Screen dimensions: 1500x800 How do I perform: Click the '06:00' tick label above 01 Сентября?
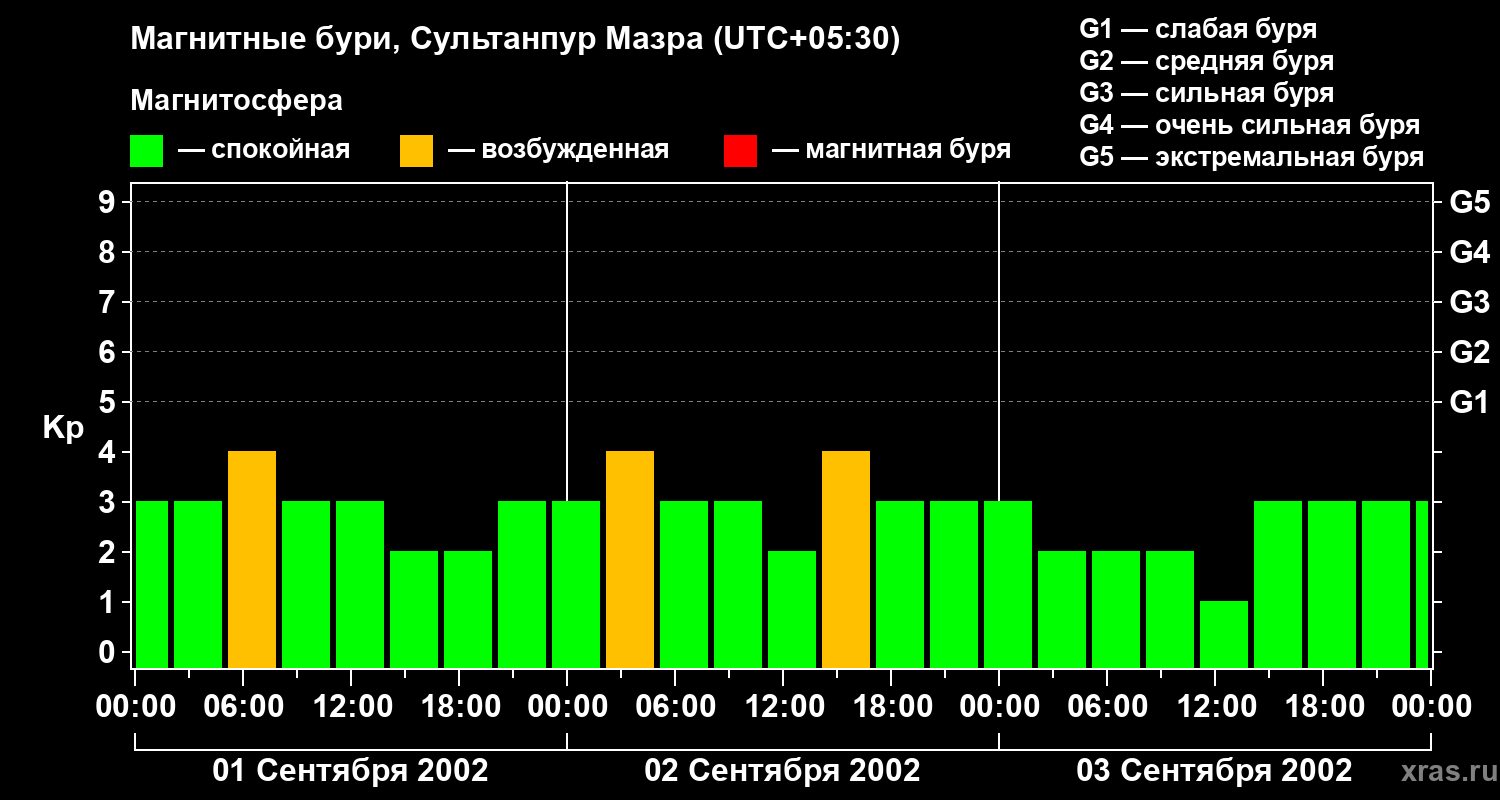(x=243, y=707)
